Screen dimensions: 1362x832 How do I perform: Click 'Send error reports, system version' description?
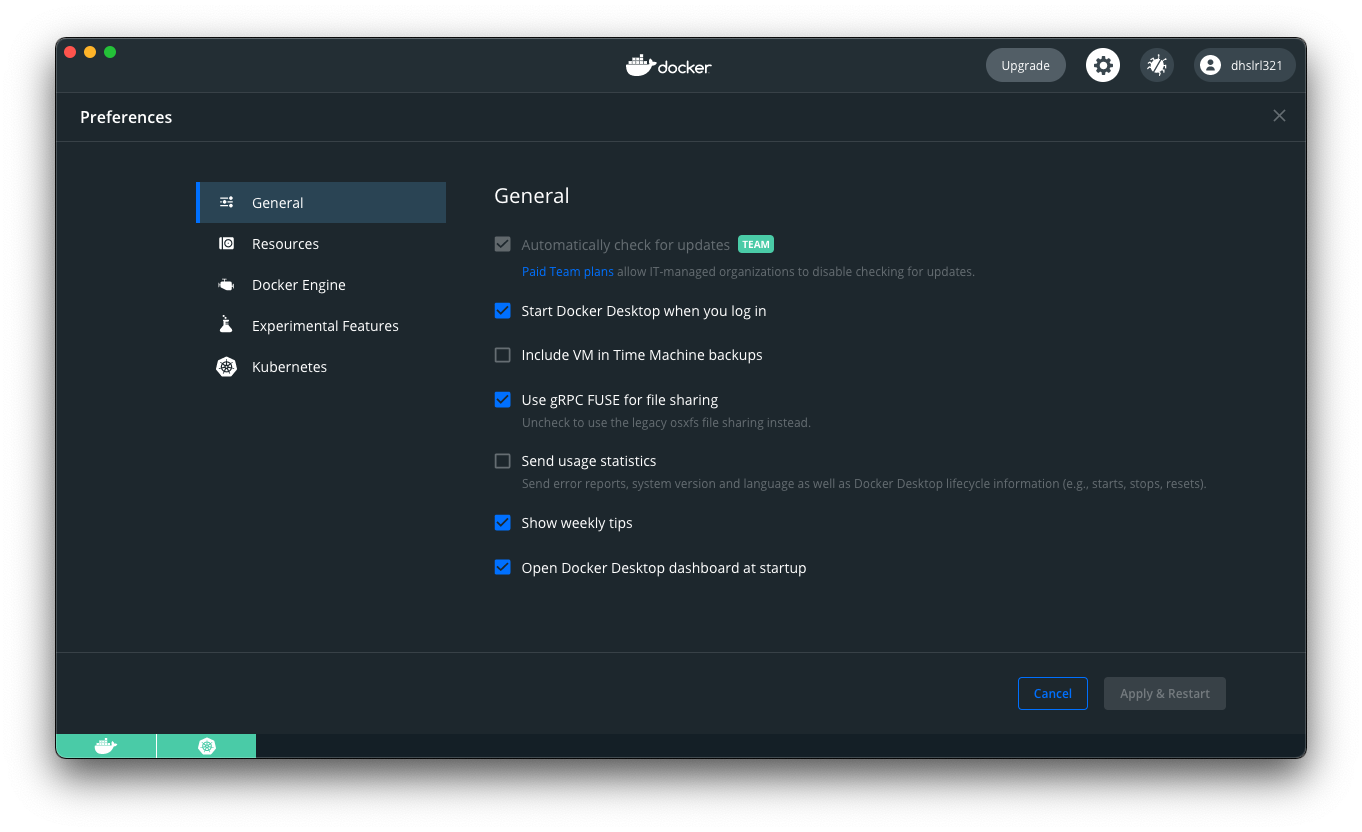click(864, 484)
